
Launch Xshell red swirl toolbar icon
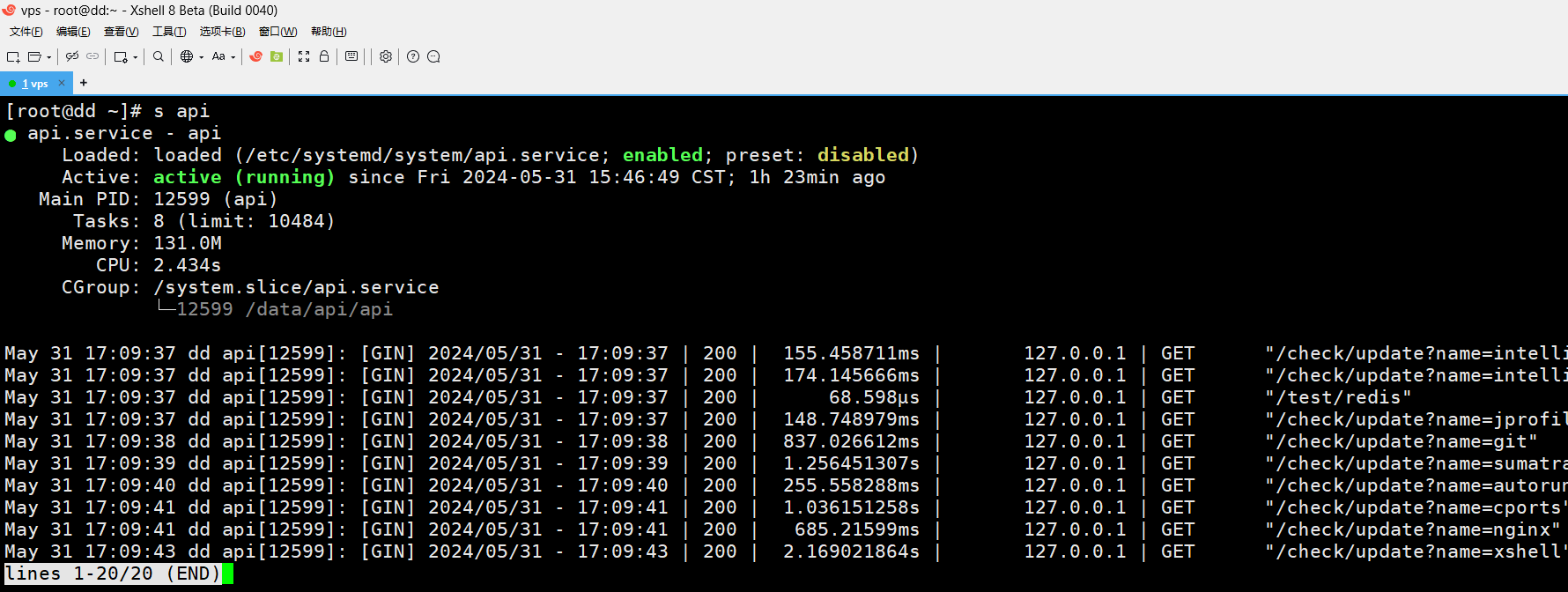pyautogui.click(x=256, y=56)
